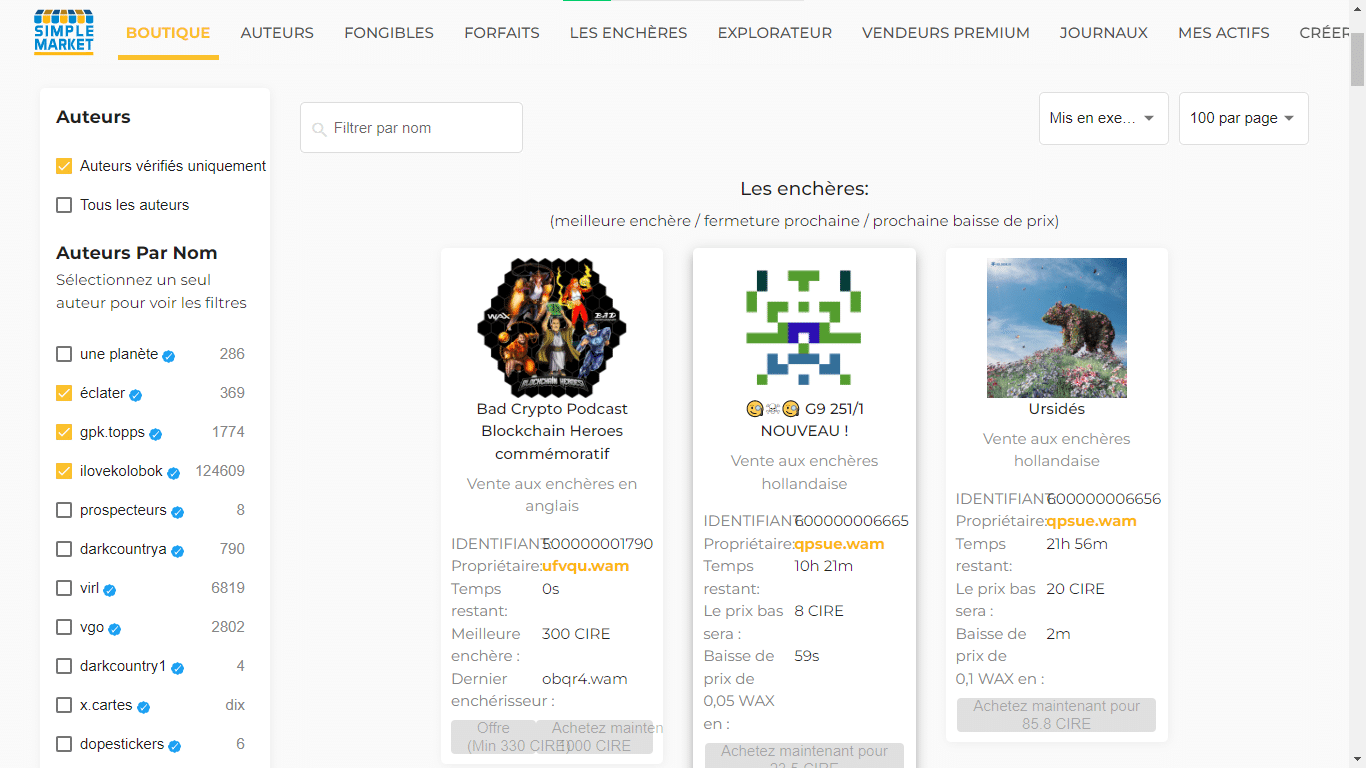
Task: Tick the 'une planète' author checkbox
Action: click(x=64, y=354)
